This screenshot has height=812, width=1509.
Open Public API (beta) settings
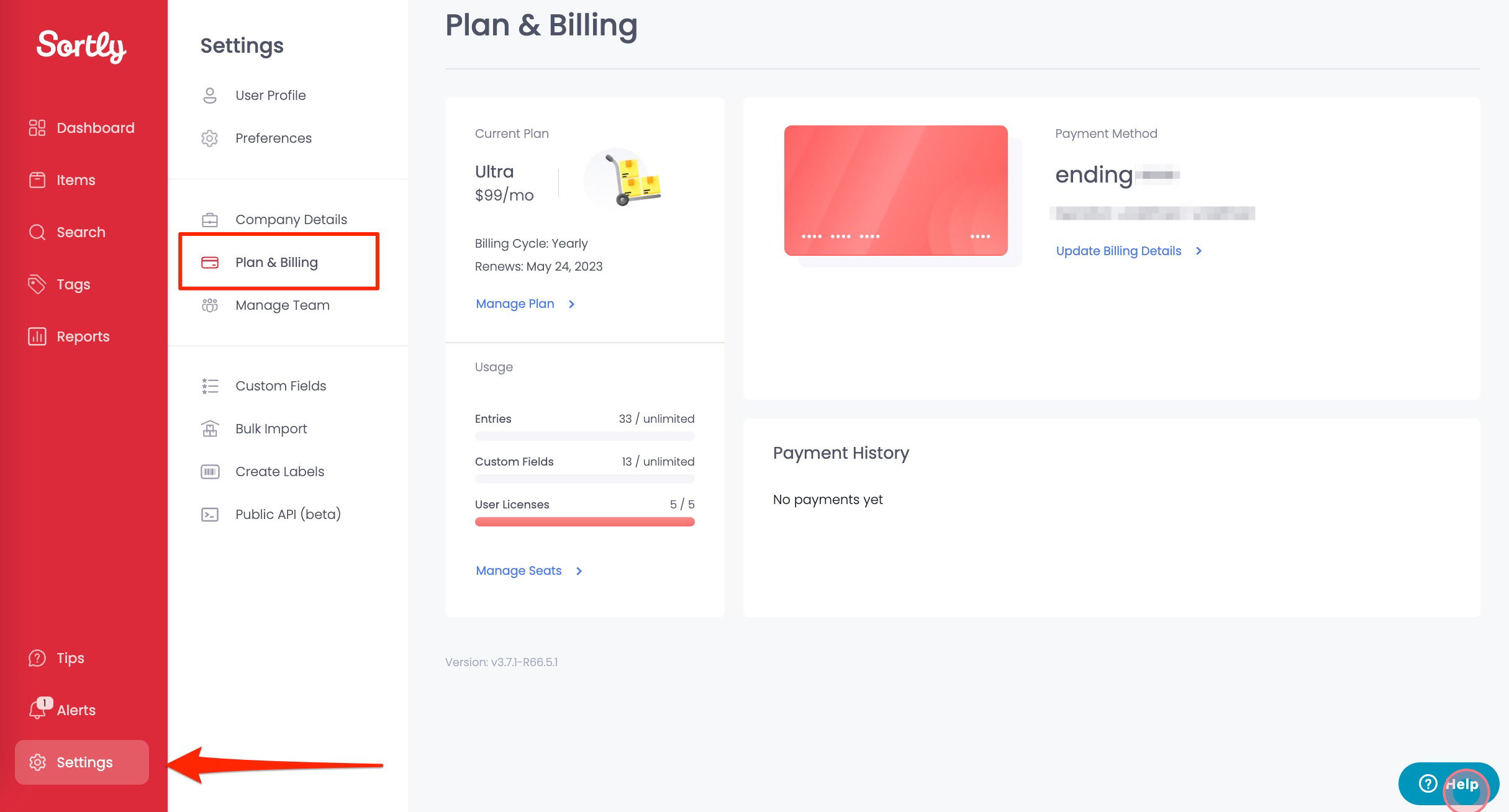(x=288, y=514)
